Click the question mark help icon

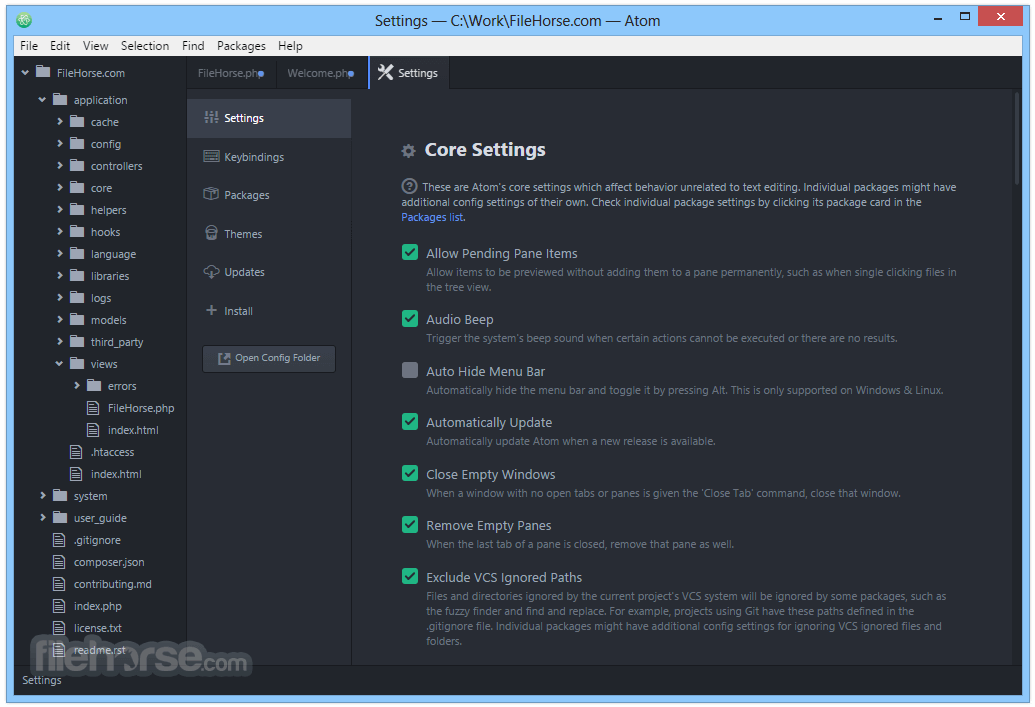pos(409,186)
